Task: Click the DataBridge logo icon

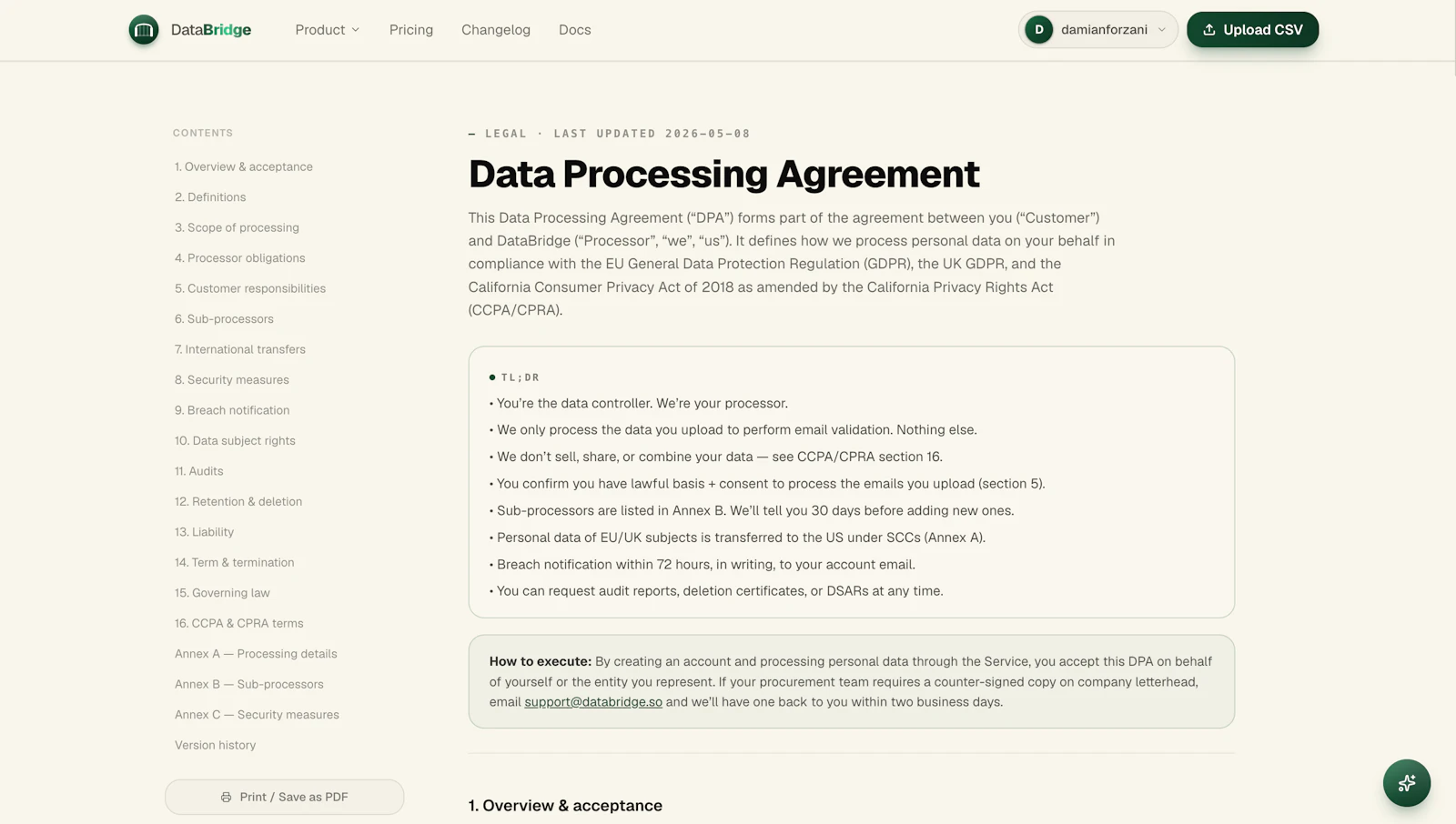Action: (x=144, y=30)
